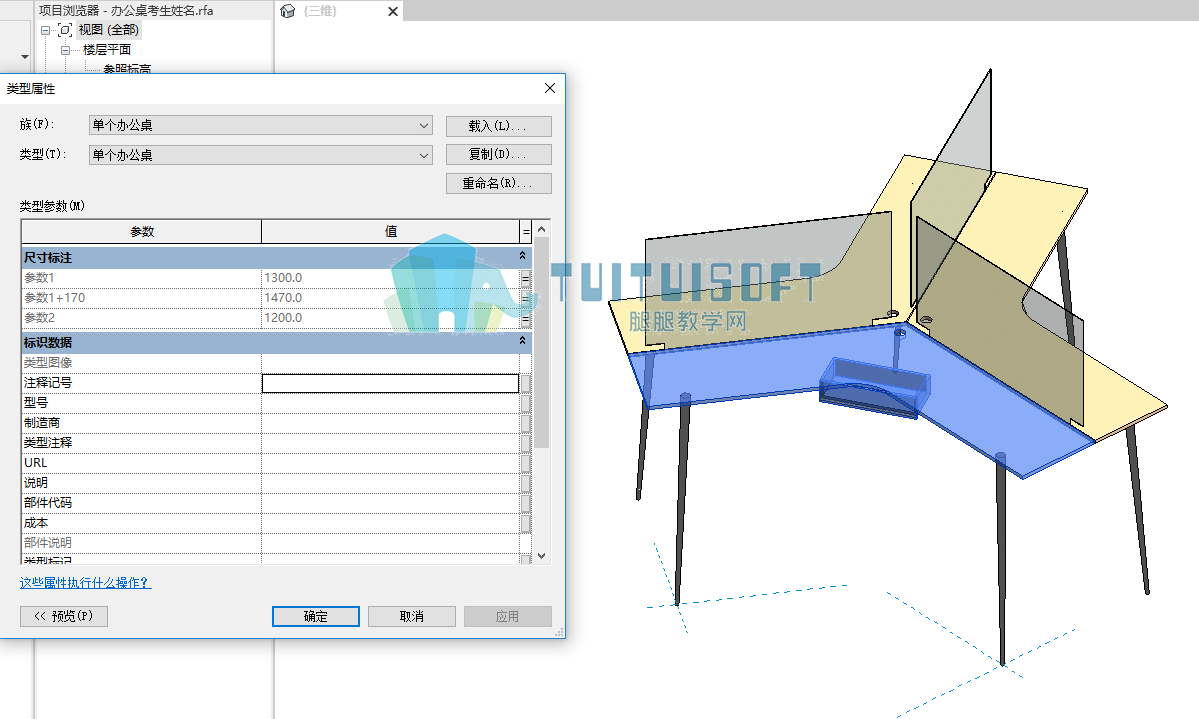Collapse the 楼层平面 tree node
This screenshot has width=1199, height=719.
coord(65,50)
